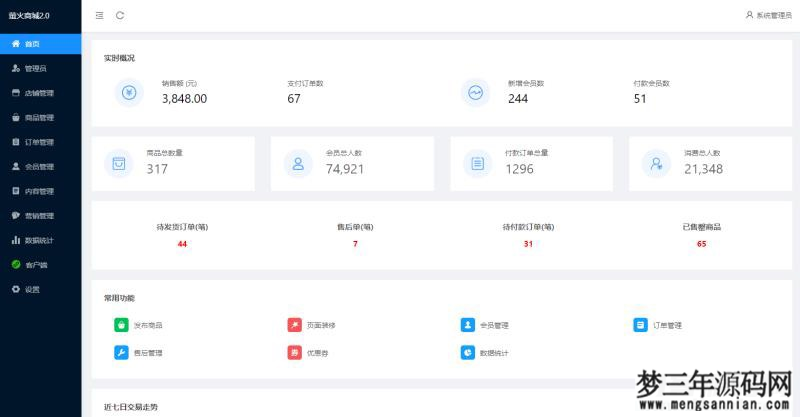Click the 销售额 (元) label
The height and width of the screenshot is (417, 800).
point(179,83)
